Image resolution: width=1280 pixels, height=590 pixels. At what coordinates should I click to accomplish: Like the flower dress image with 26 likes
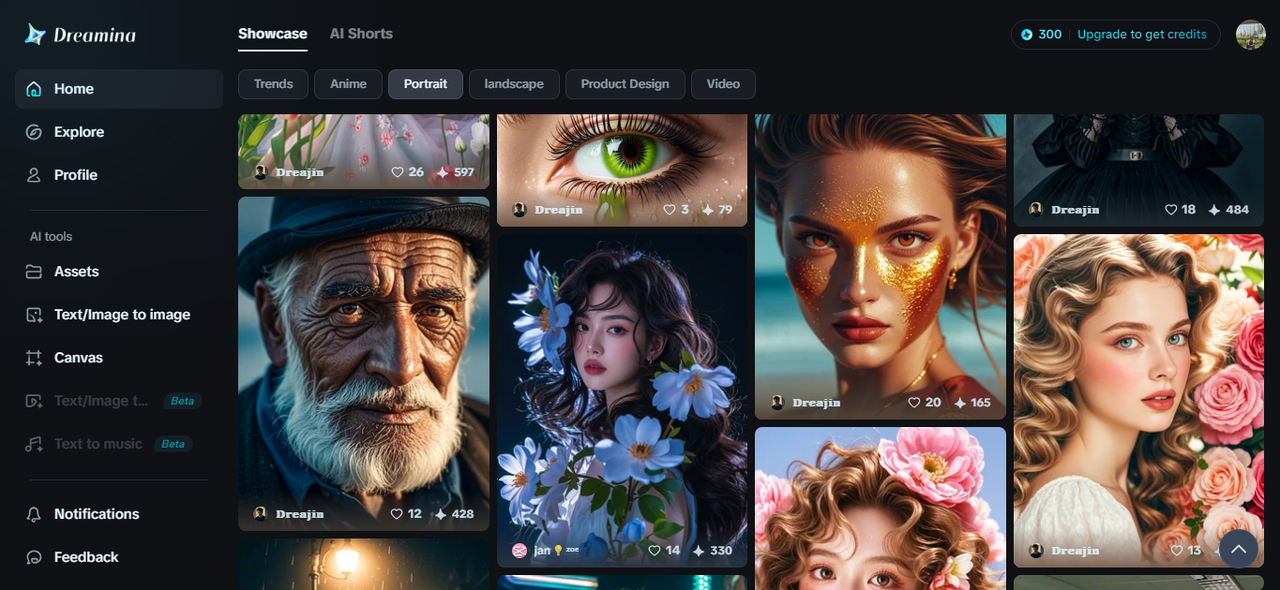click(x=398, y=172)
